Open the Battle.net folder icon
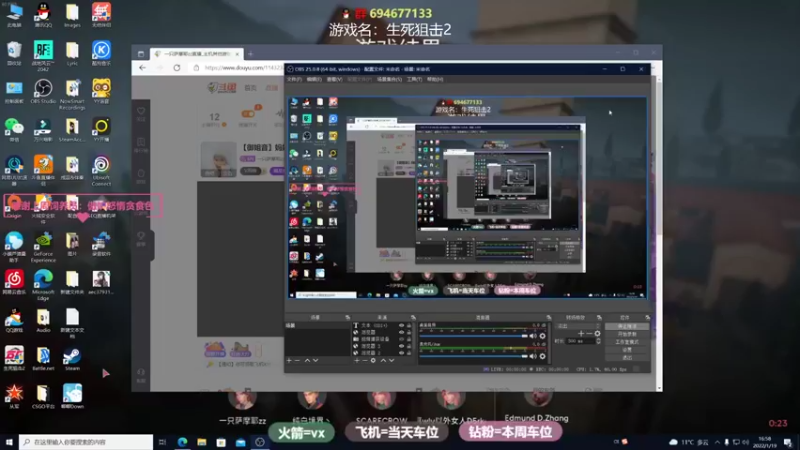The width and height of the screenshot is (800, 450). click(x=43, y=359)
